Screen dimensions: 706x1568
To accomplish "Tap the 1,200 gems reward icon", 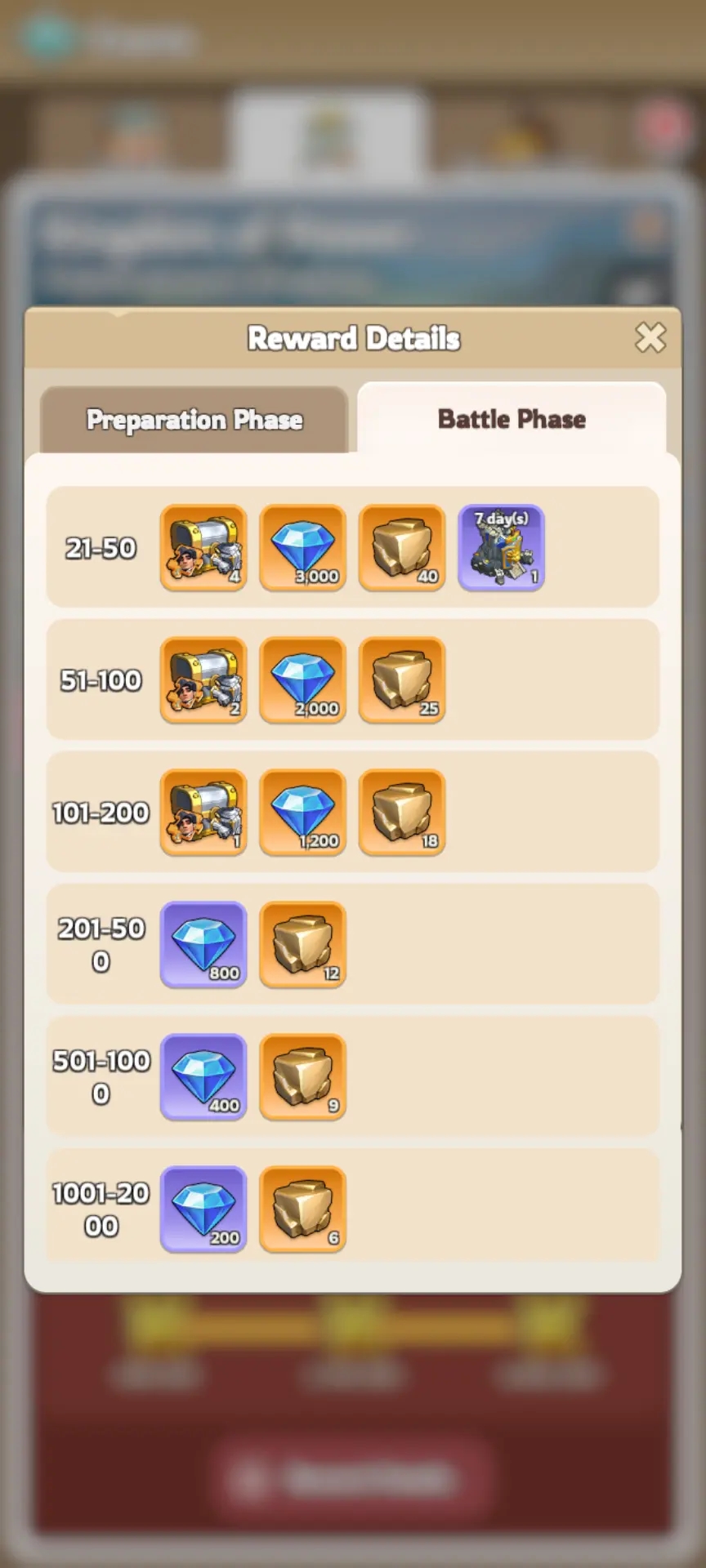I will click(x=303, y=812).
